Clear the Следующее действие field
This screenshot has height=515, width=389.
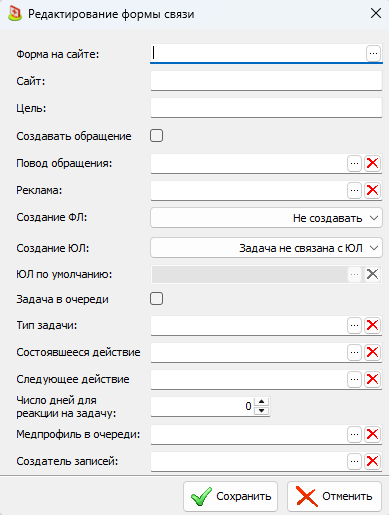click(x=372, y=379)
